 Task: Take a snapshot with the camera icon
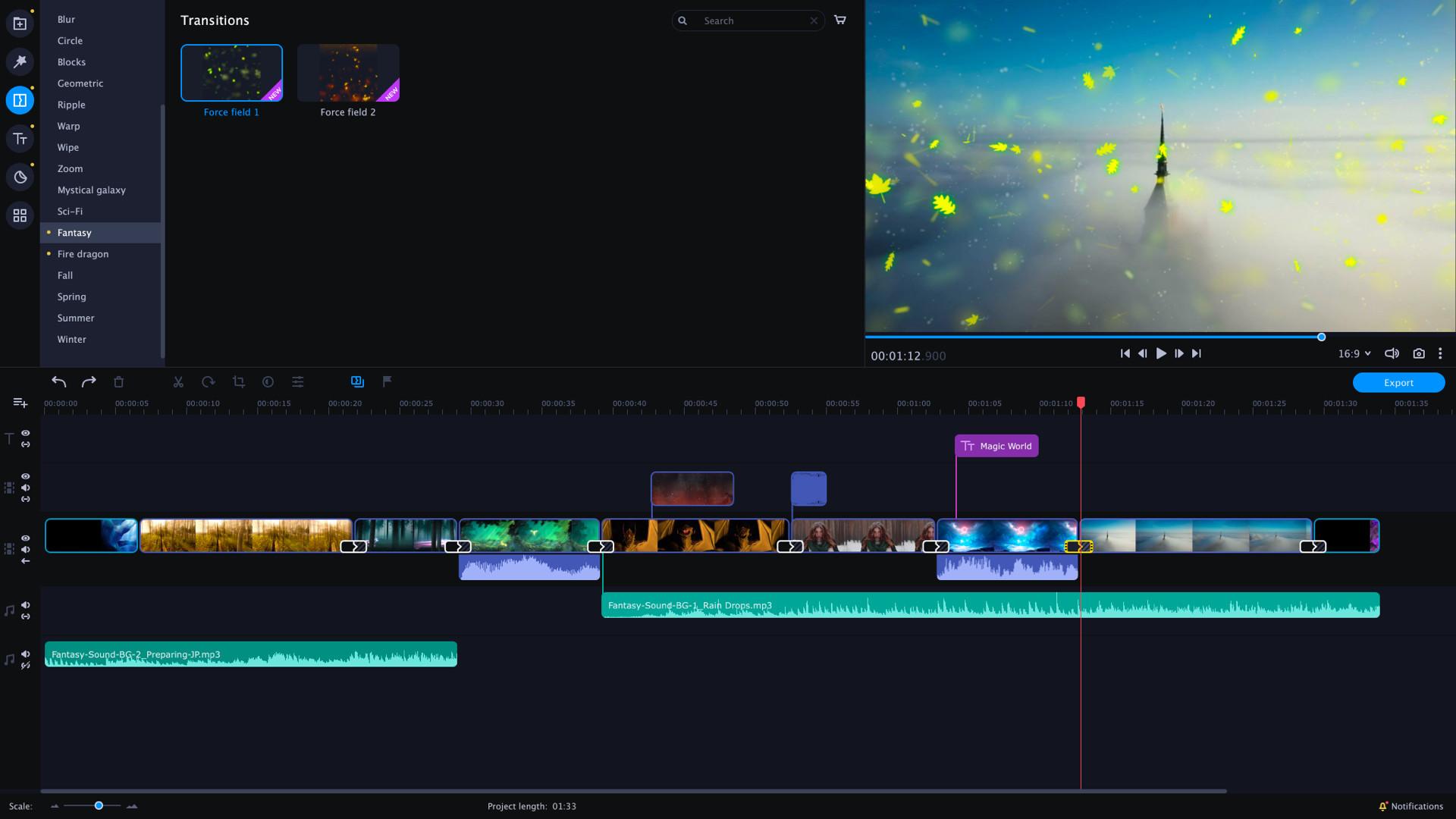1419,353
